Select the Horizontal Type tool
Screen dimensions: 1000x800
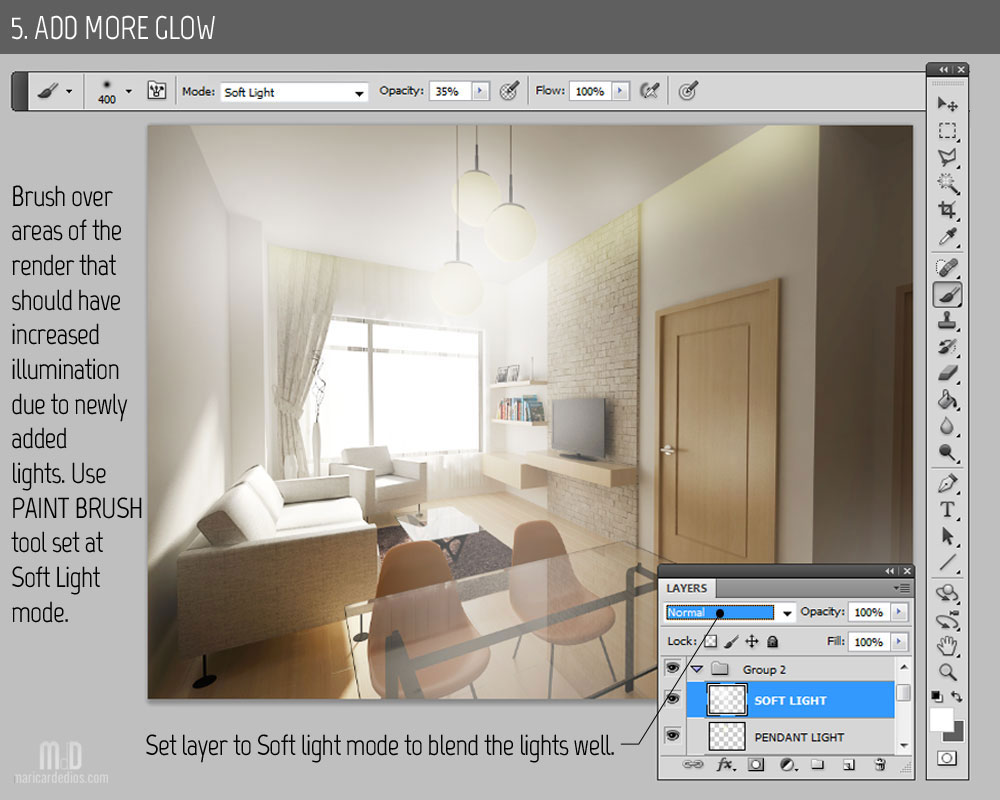(947, 509)
